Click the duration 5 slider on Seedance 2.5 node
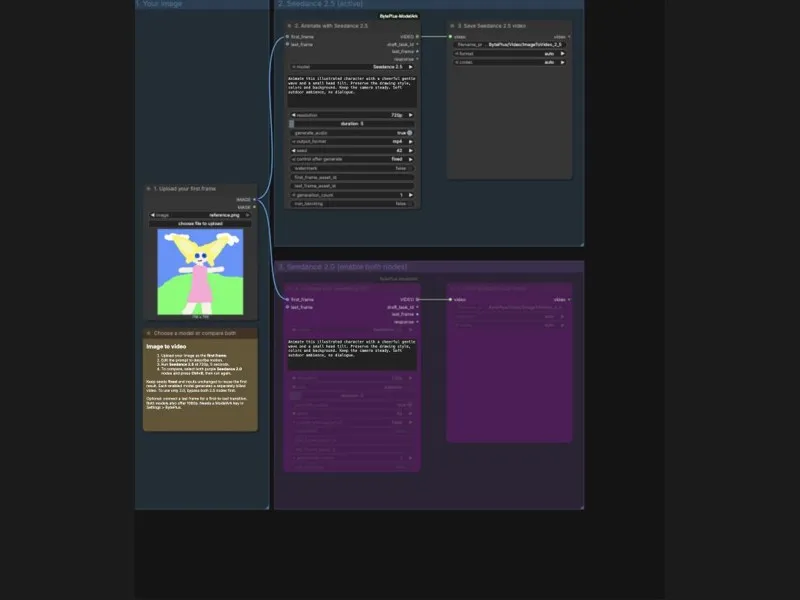 352,124
